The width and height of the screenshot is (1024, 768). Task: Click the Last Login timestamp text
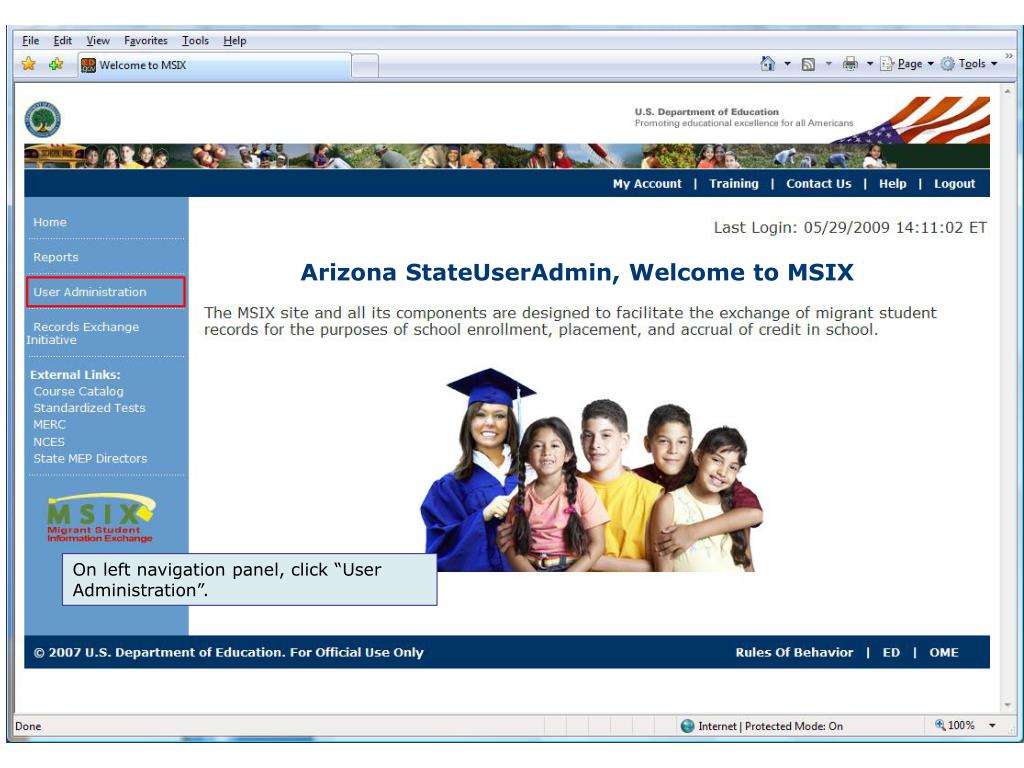click(850, 227)
